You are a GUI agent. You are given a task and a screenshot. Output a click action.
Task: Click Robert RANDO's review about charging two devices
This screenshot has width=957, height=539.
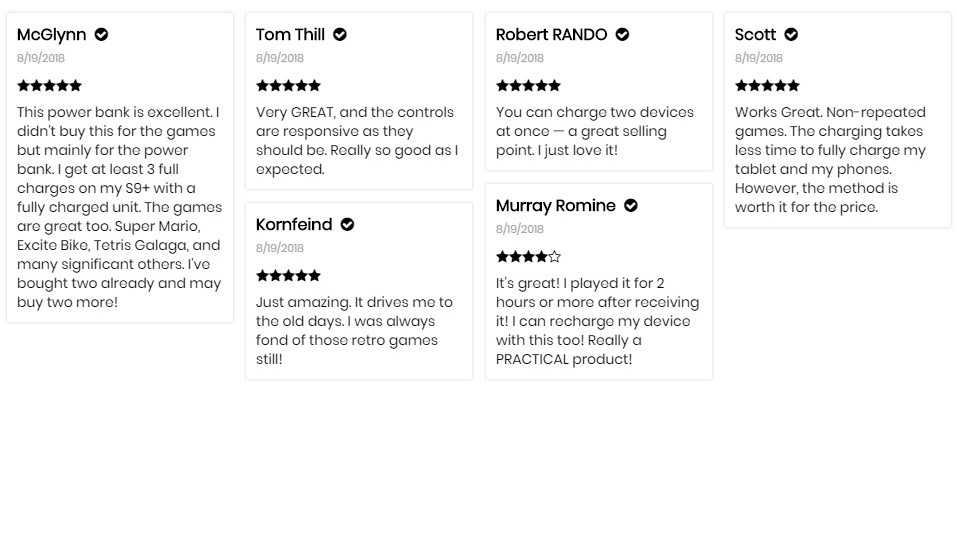(595, 131)
